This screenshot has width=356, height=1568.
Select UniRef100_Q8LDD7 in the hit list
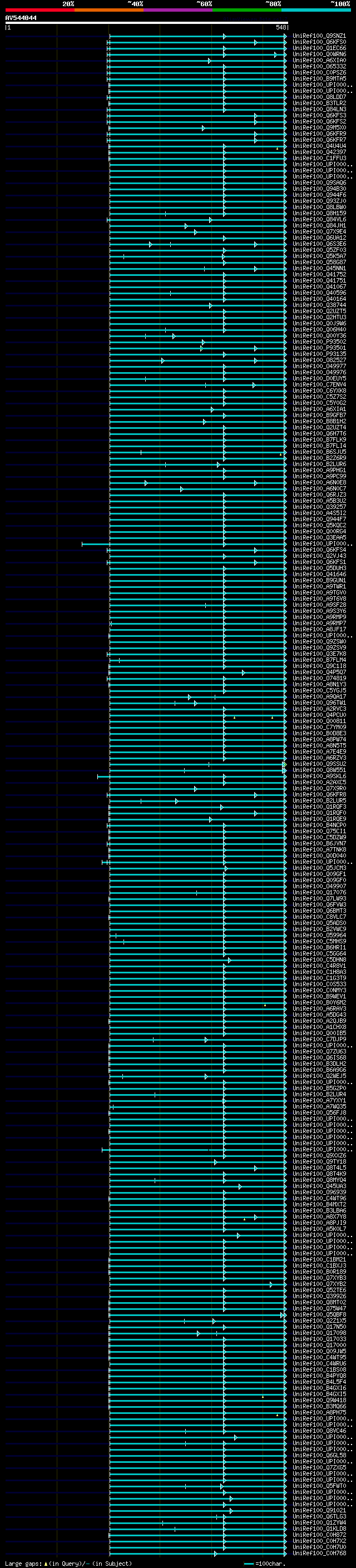(x=319, y=97)
